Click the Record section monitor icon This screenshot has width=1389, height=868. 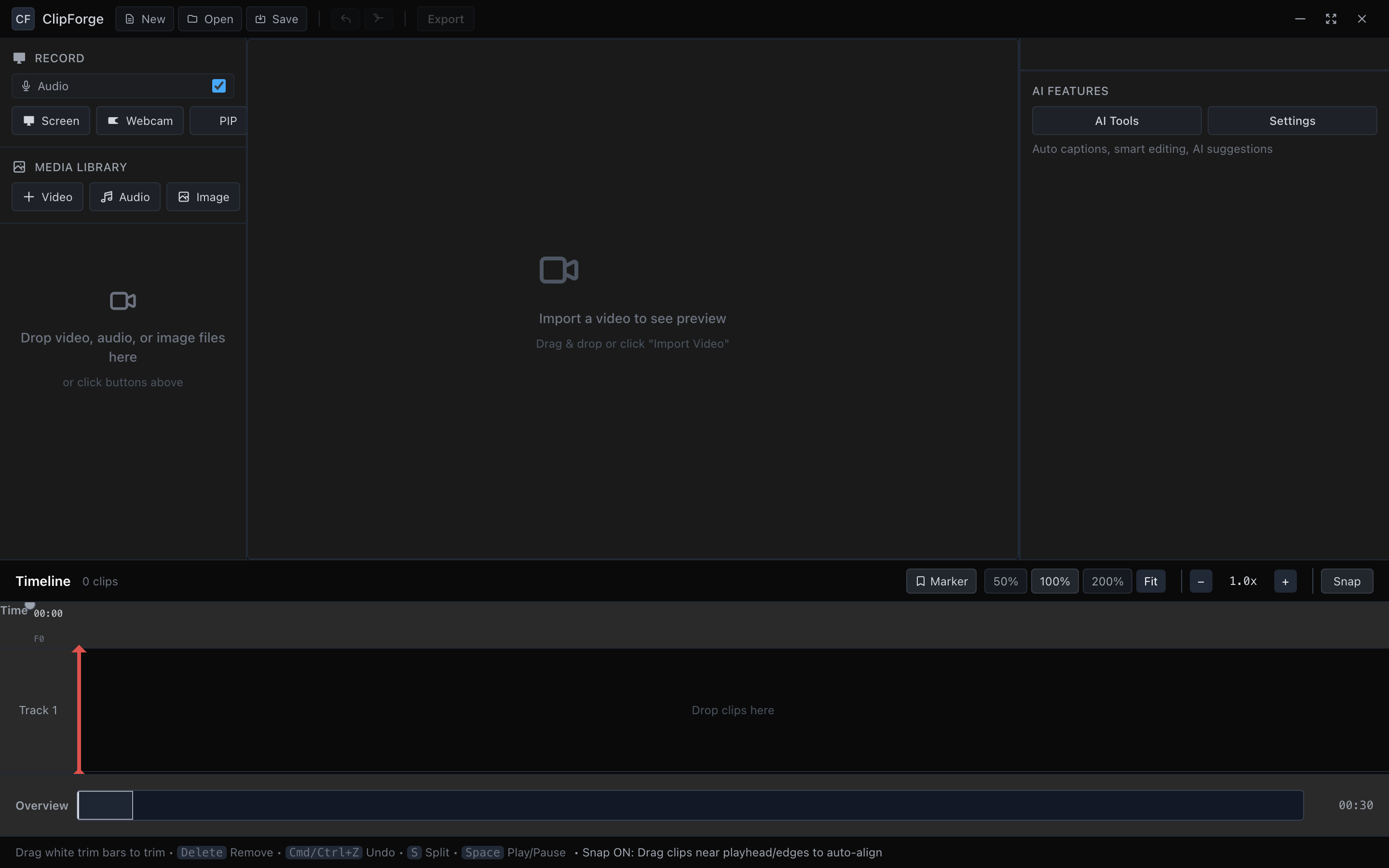[19, 58]
